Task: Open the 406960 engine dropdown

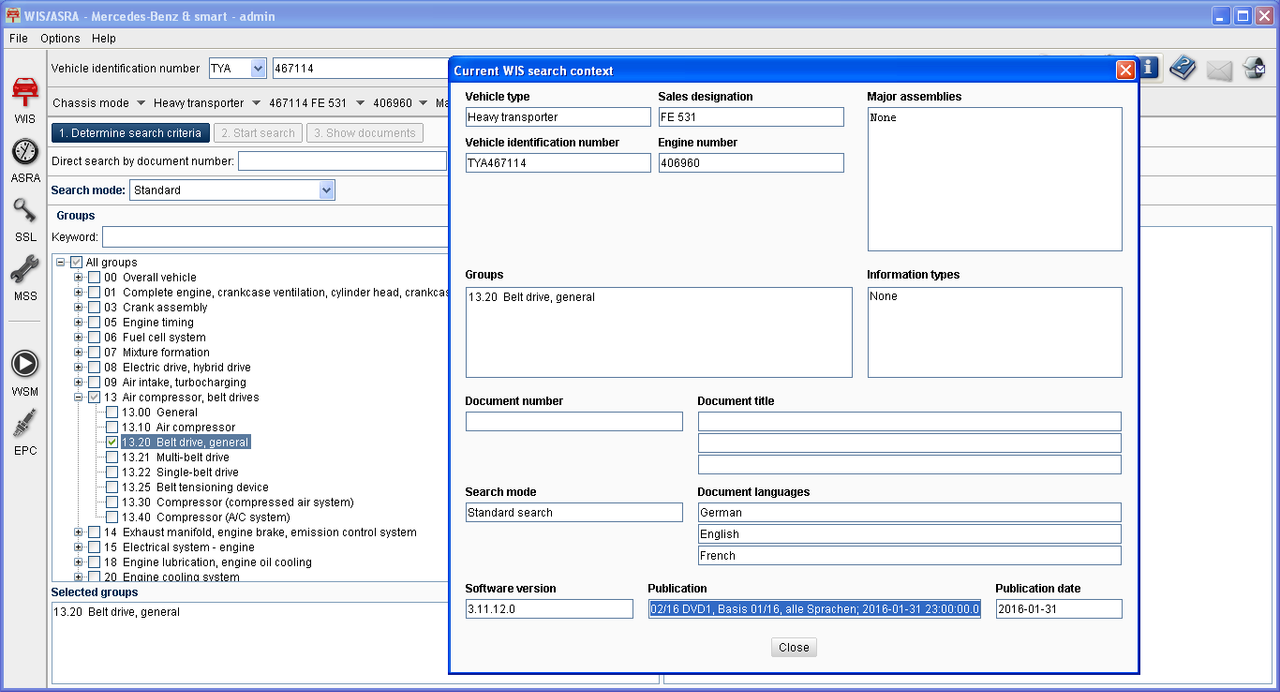Action: (x=425, y=103)
